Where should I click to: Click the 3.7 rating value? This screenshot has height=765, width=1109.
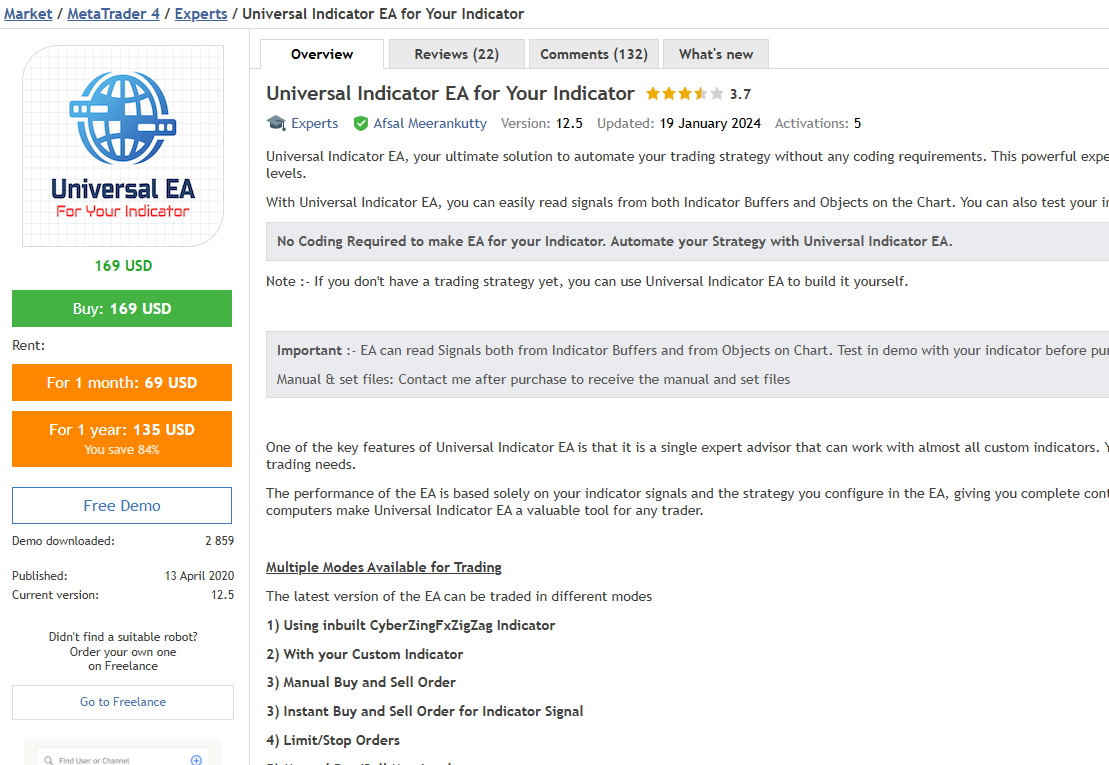click(x=741, y=94)
